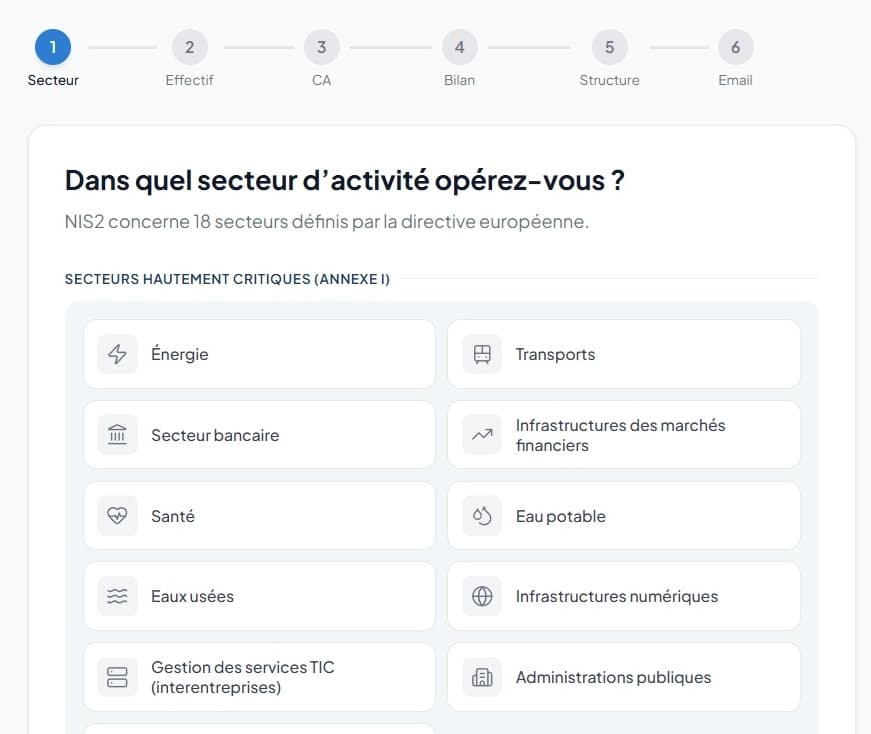
Task: Pick the Santé sector card
Action: pos(259,515)
